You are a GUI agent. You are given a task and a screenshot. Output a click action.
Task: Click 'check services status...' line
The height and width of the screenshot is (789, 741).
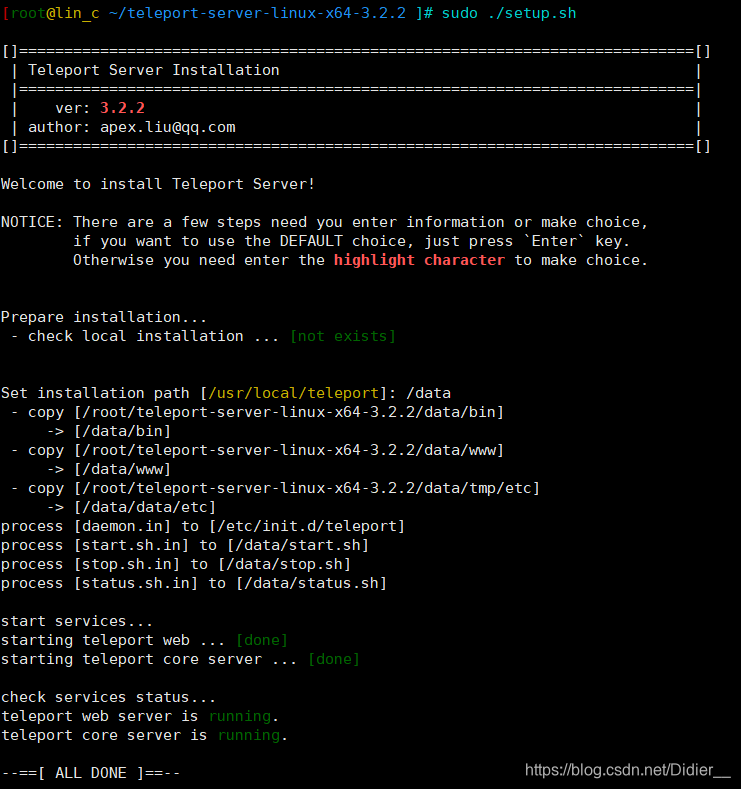click(108, 697)
